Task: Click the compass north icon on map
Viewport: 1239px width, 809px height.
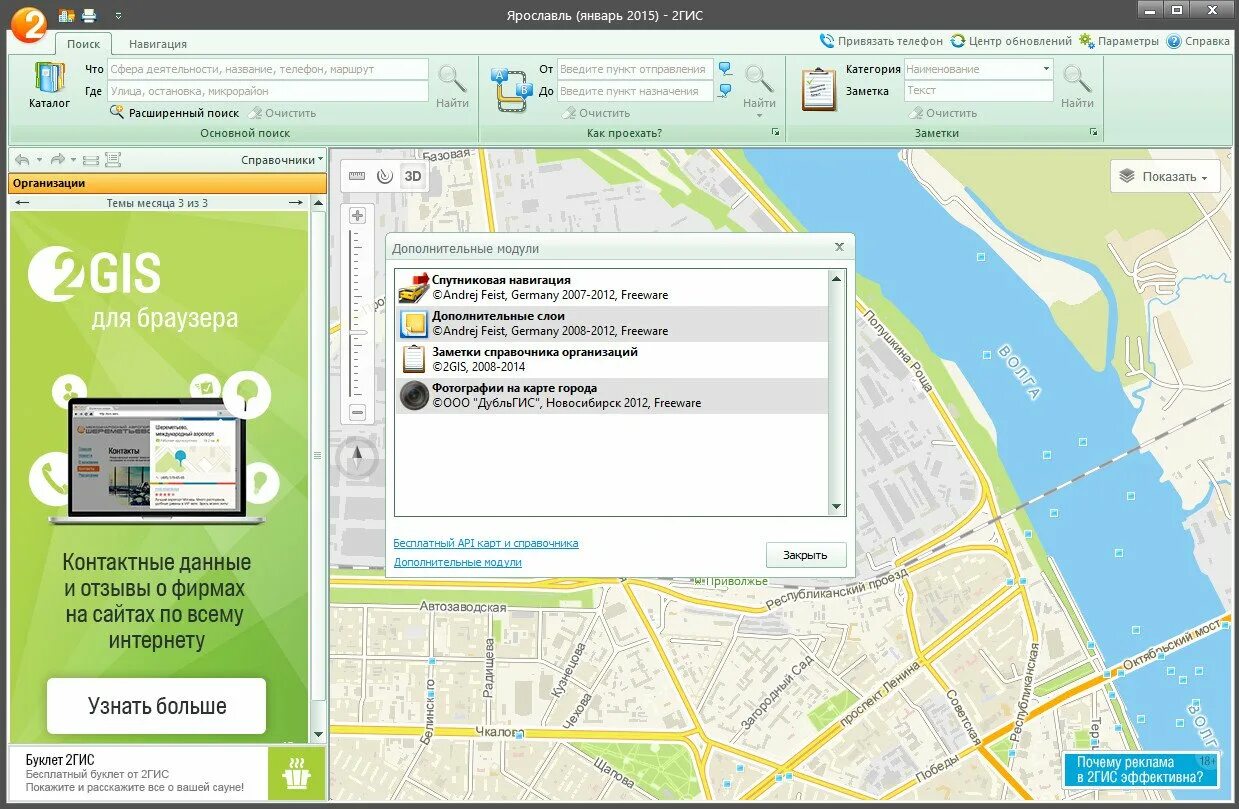Action: click(357, 459)
